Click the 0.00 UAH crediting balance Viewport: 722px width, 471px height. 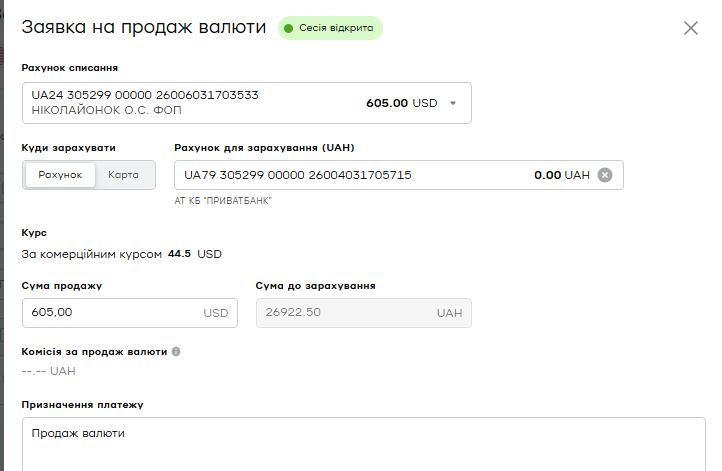[562, 175]
